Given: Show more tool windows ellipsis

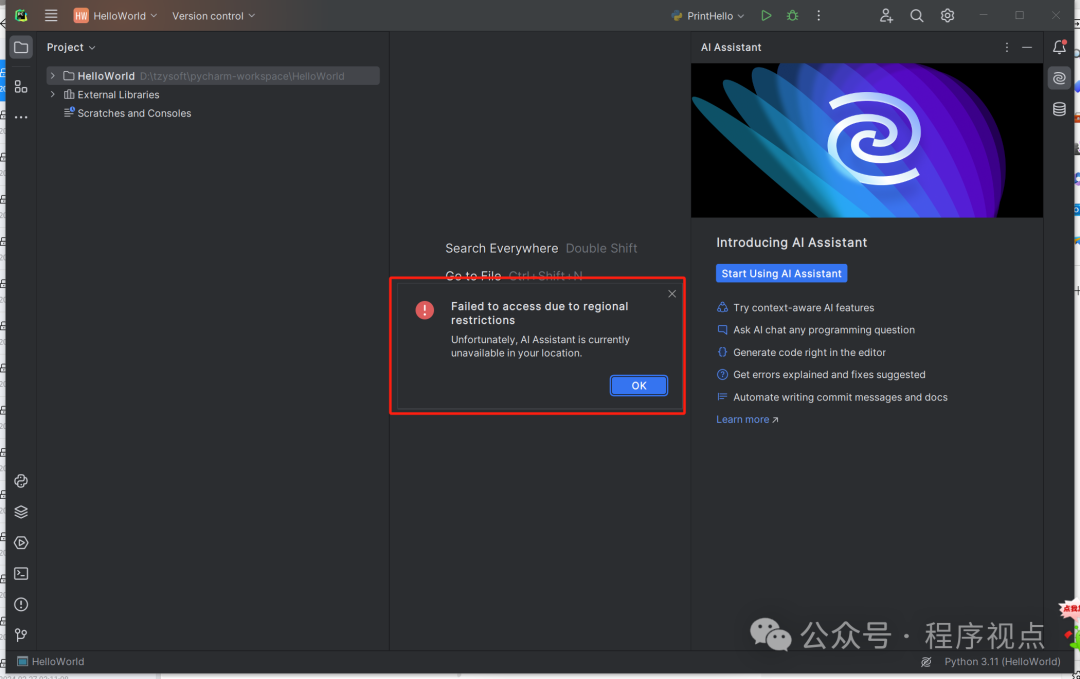Looking at the screenshot, I should coord(21,117).
